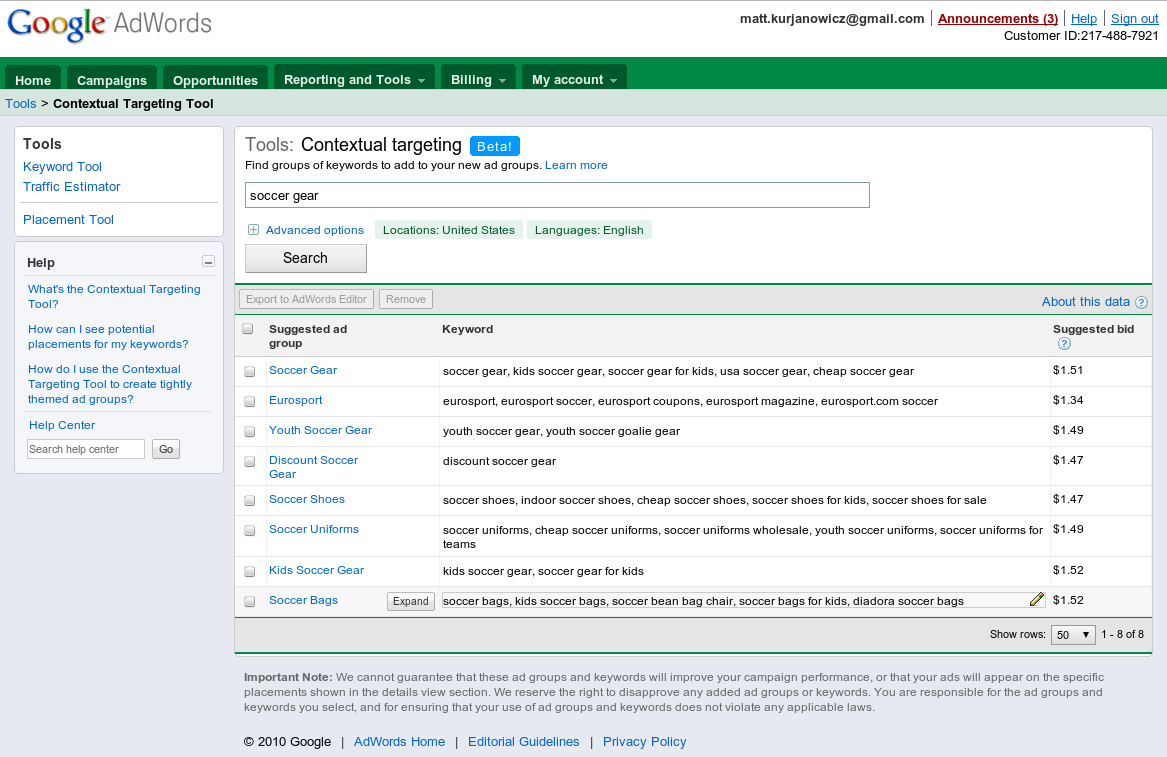The height and width of the screenshot is (757, 1167).
Task: Click the Expand button for Soccer Bags
Action: coord(411,601)
